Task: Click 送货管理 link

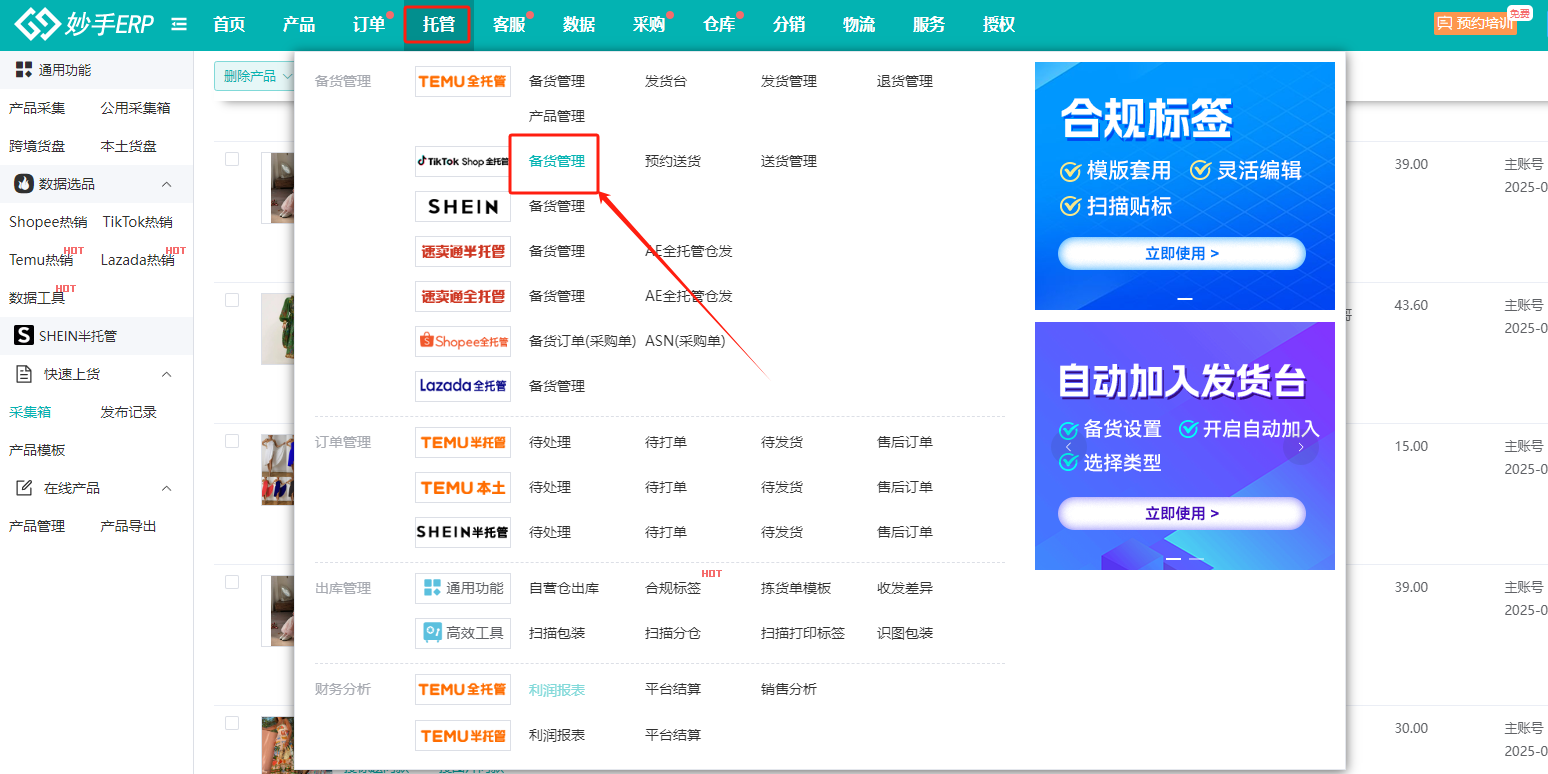Action: 789,161
